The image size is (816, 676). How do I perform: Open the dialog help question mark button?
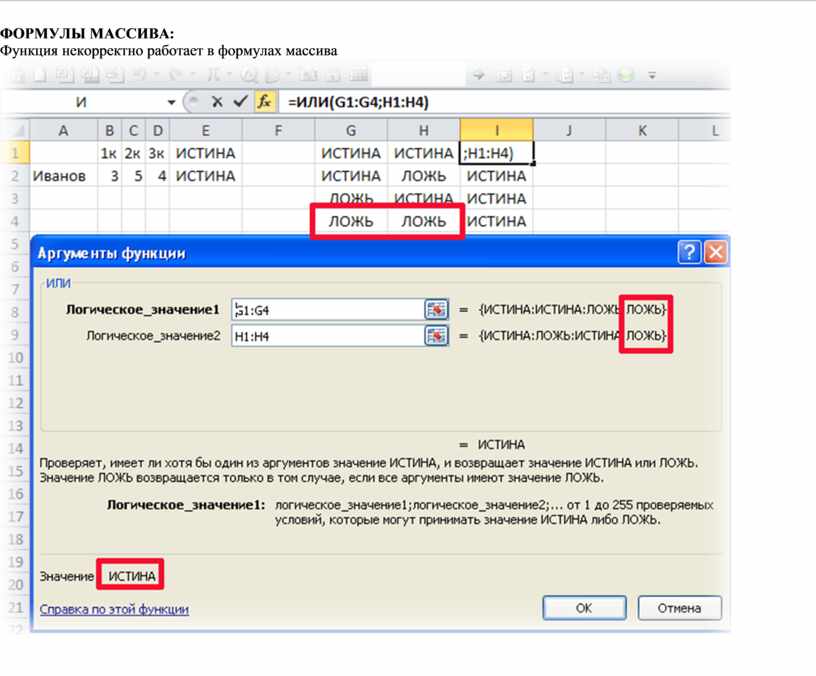point(689,253)
